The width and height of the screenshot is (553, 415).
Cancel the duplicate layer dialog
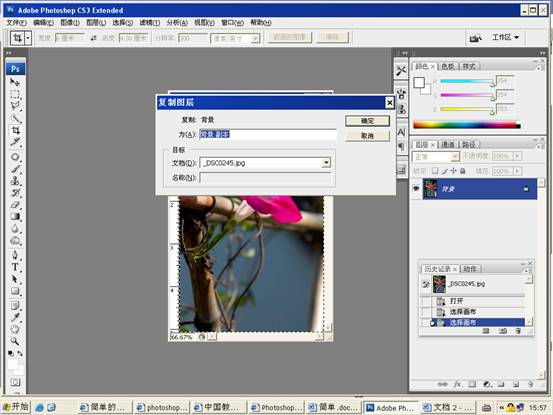[367, 136]
